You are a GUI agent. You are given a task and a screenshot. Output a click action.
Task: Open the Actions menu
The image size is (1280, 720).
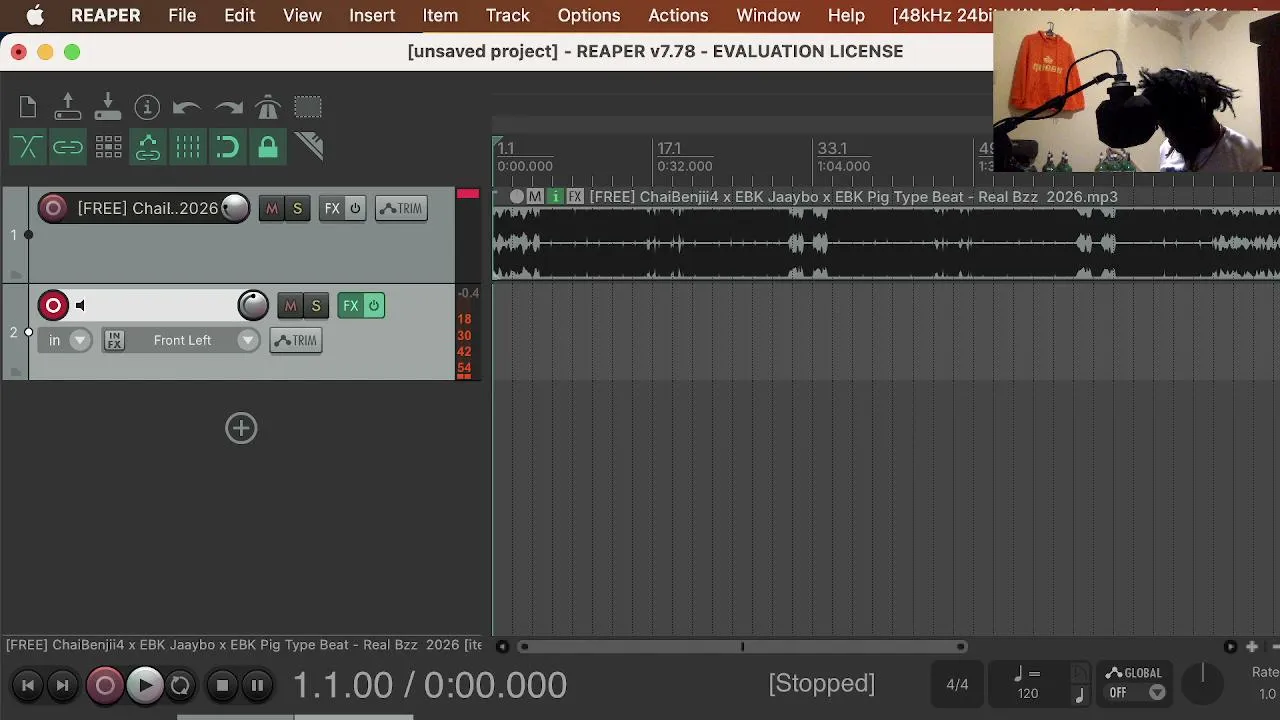coord(678,15)
